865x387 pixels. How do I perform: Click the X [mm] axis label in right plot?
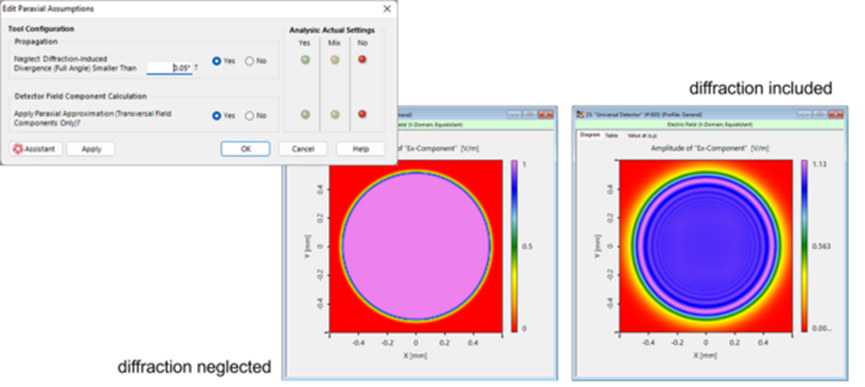click(706, 356)
